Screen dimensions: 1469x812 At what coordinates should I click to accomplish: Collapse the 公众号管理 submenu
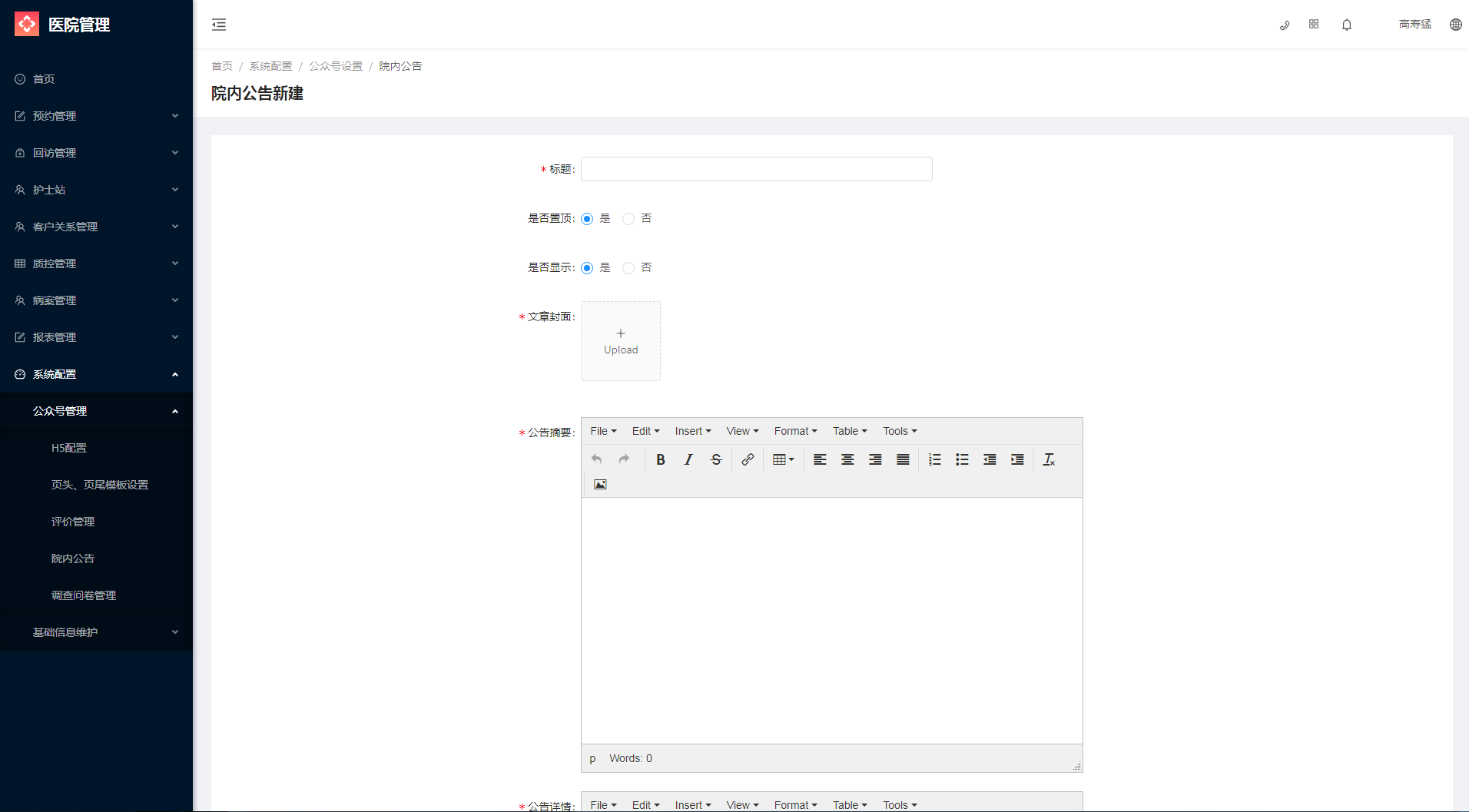[96, 411]
